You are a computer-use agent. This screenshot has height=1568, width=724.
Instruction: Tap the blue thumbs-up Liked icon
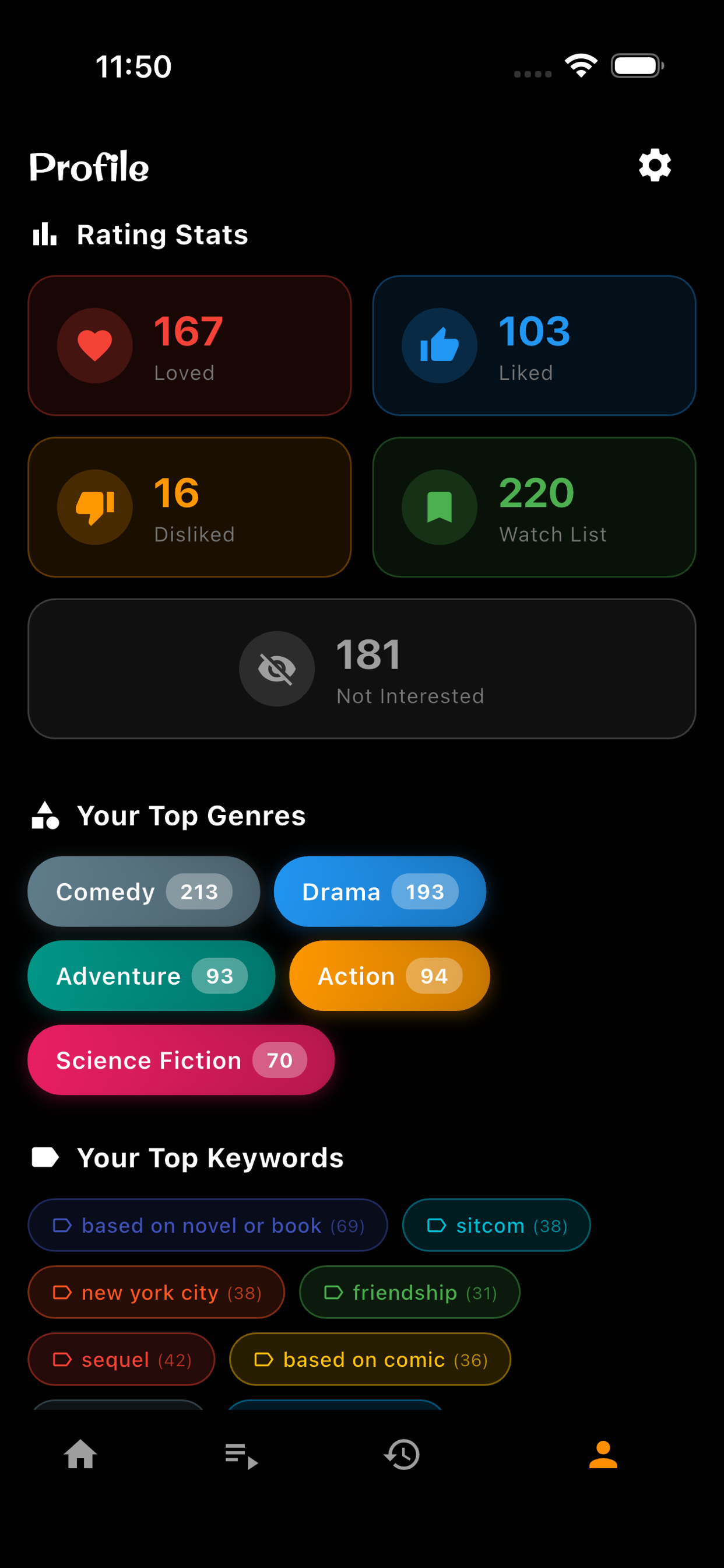coord(440,346)
